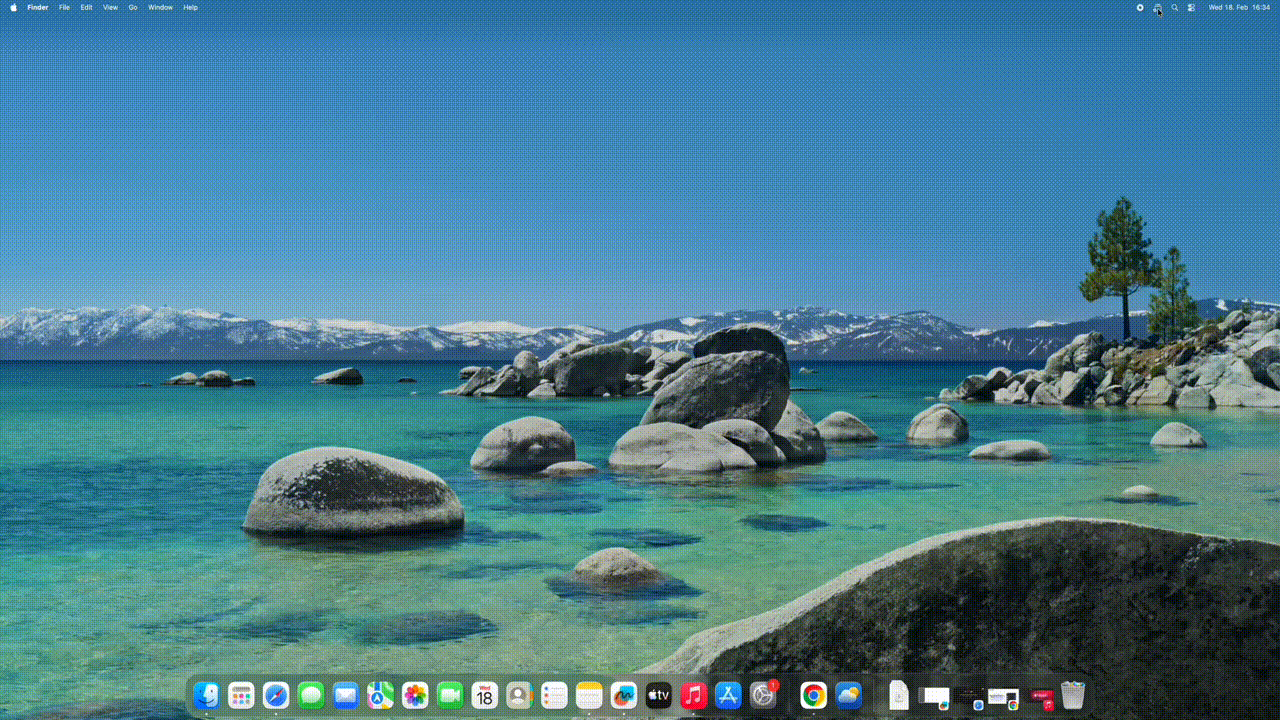1280x720 pixels.
Task: Open the Calendar showing the 18th
Action: click(x=484, y=695)
